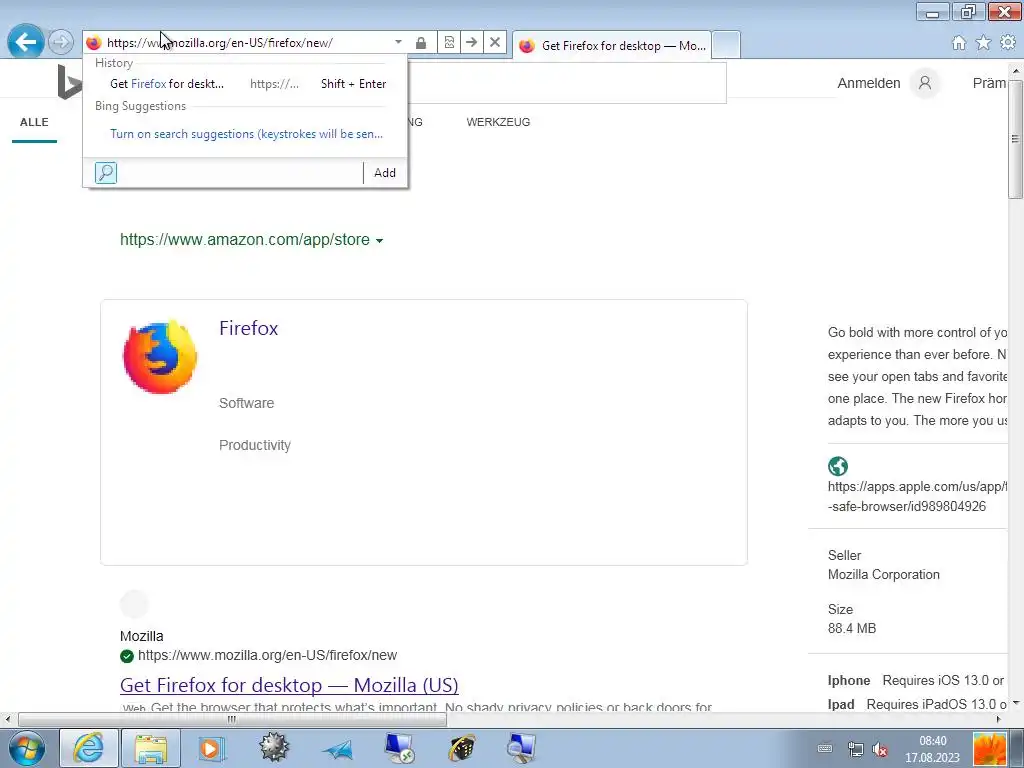Click Turn on search suggestions link
Image resolution: width=1024 pixels, height=768 pixels.
click(x=246, y=134)
